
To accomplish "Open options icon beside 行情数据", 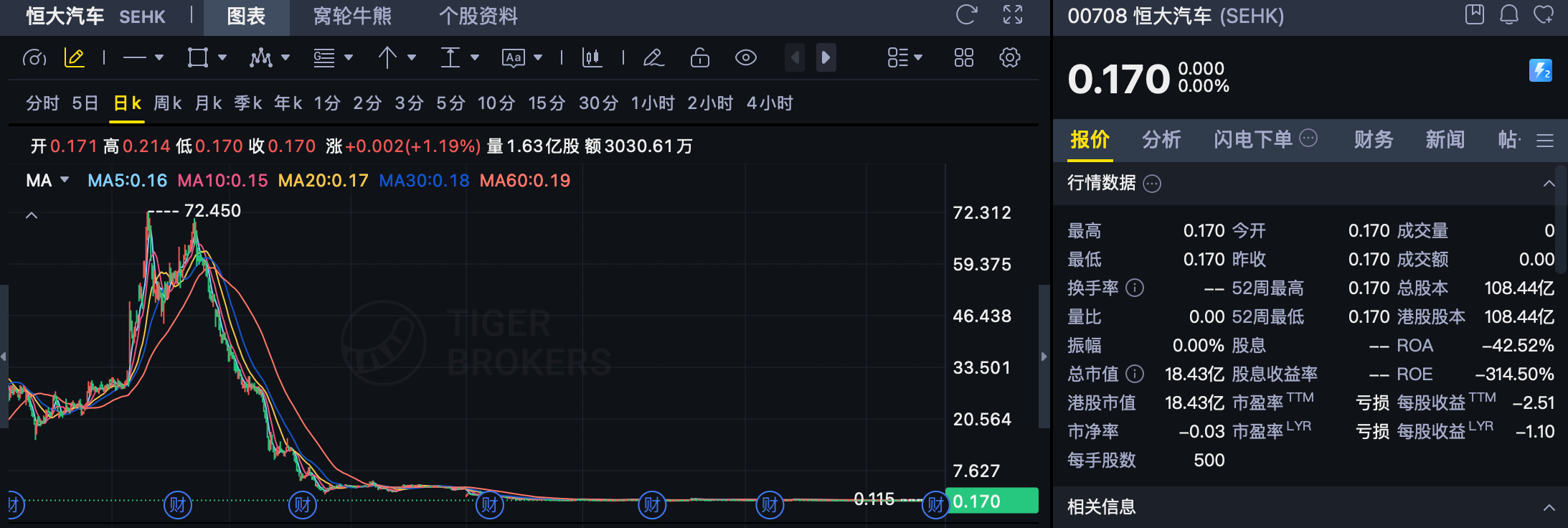I will click(1152, 184).
